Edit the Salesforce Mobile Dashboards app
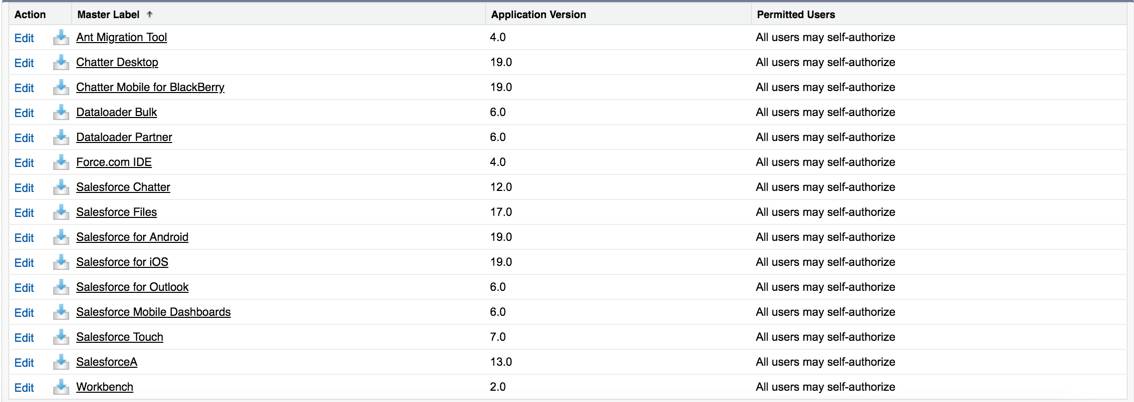The image size is (1134, 402). (x=24, y=312)
